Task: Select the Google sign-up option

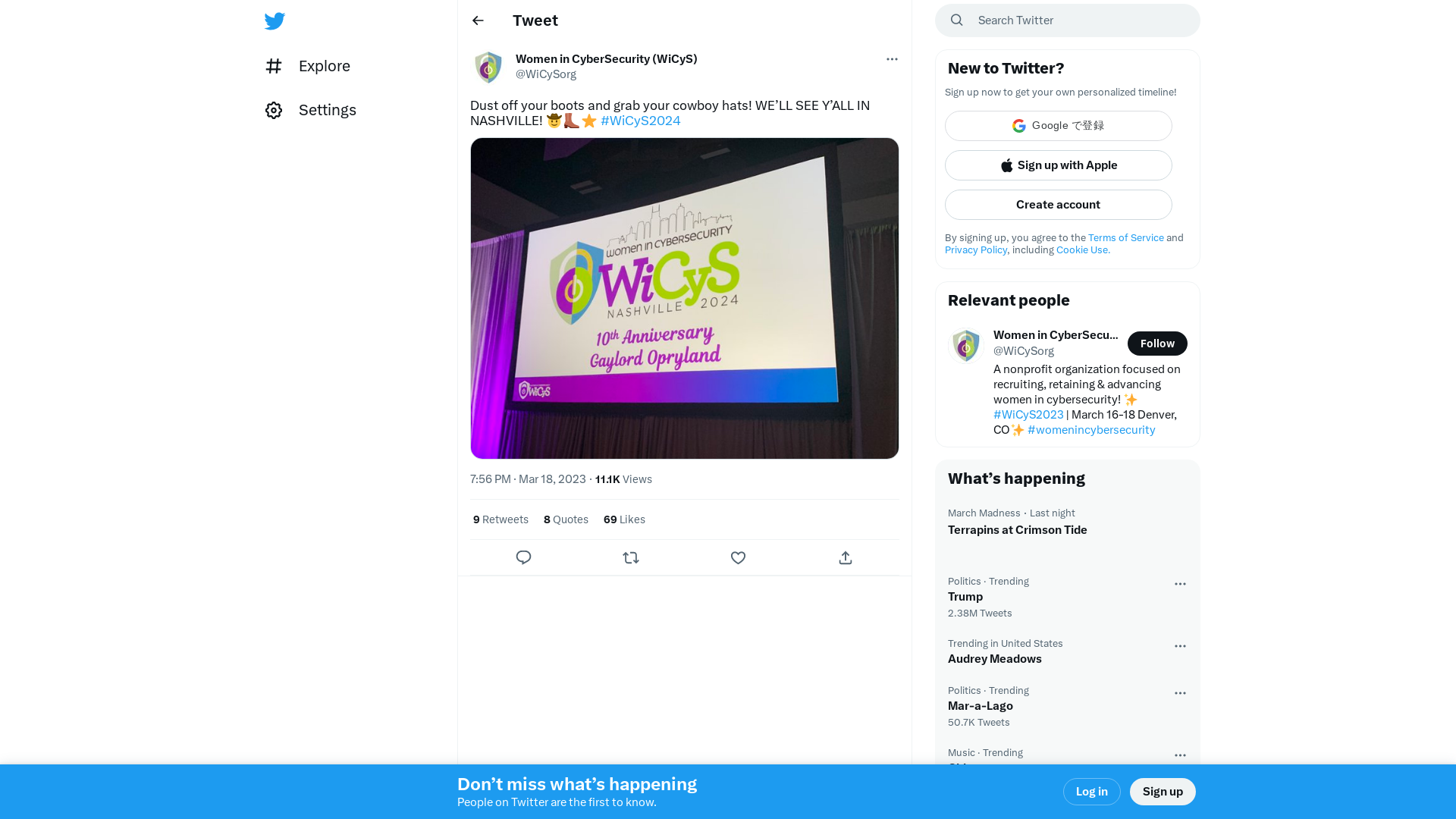Action: click(x=1058, y=125)
